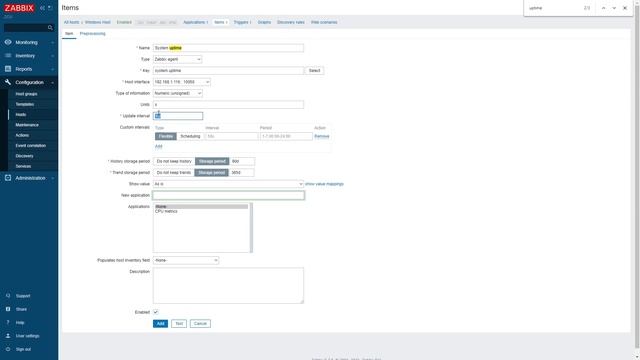Toggle sidebar auto-hide icon next to logo
This screenshot has width=640, height=360.
[x=50, y=8]
